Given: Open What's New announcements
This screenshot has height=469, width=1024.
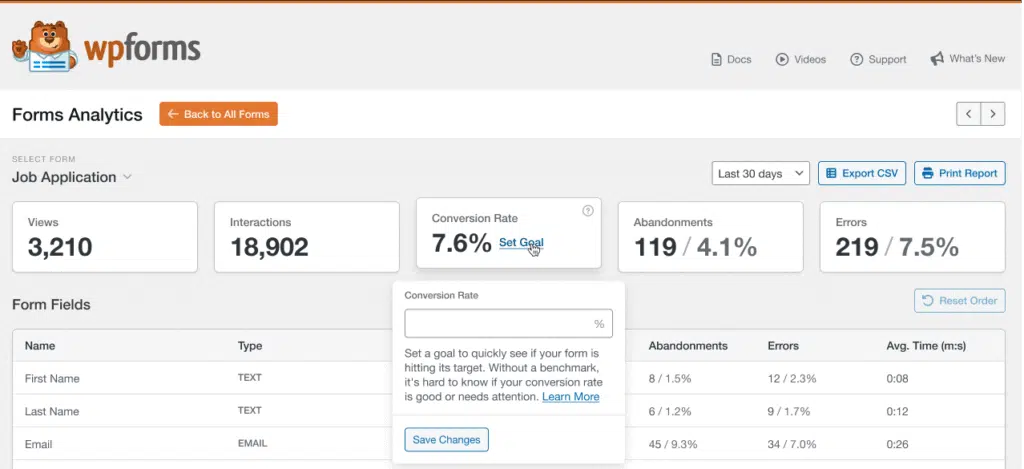Looking at the screenshot, I should tap(968, 59).
